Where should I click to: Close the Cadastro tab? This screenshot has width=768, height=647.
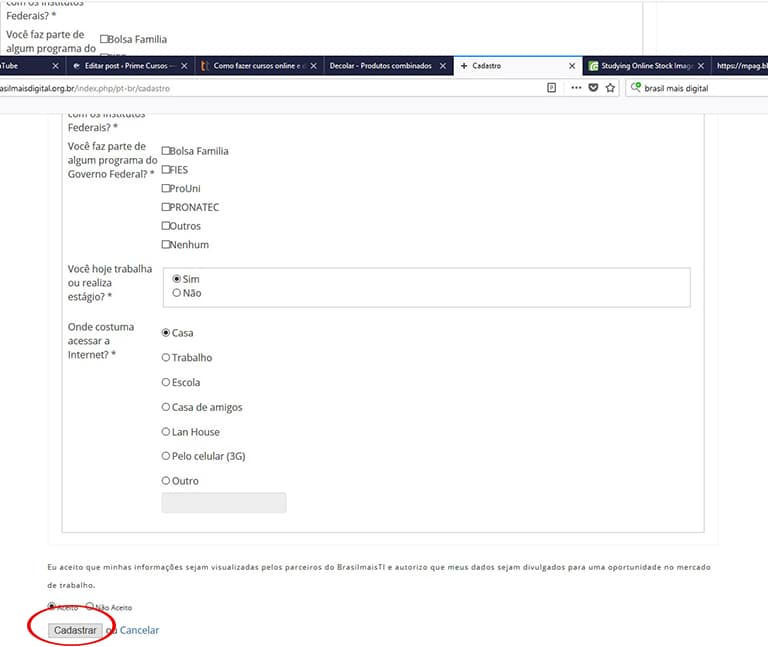click(x=572, y=66)
